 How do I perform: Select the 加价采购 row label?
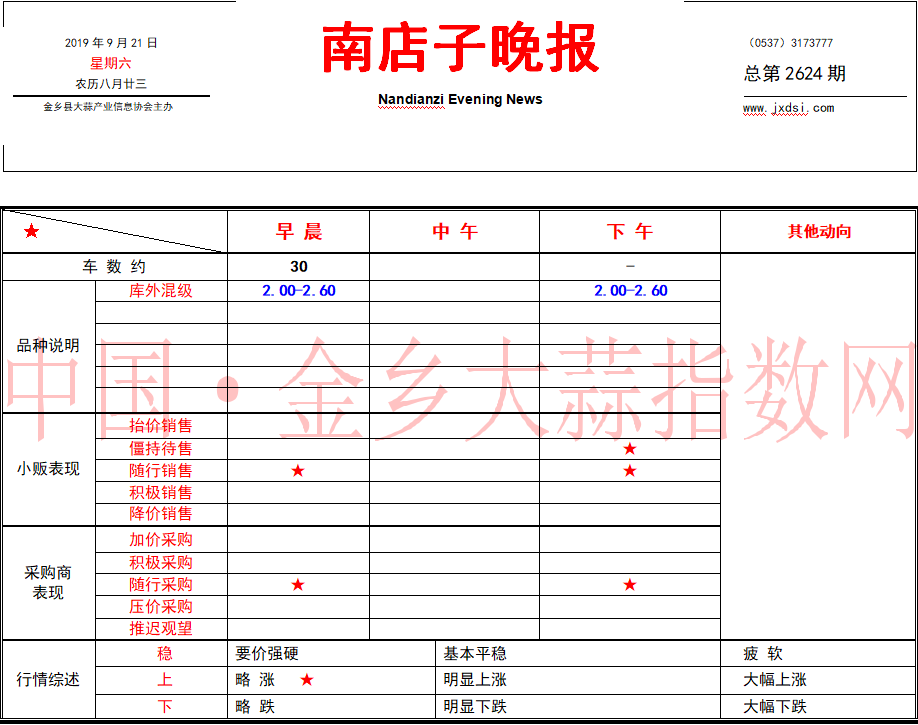161,540
